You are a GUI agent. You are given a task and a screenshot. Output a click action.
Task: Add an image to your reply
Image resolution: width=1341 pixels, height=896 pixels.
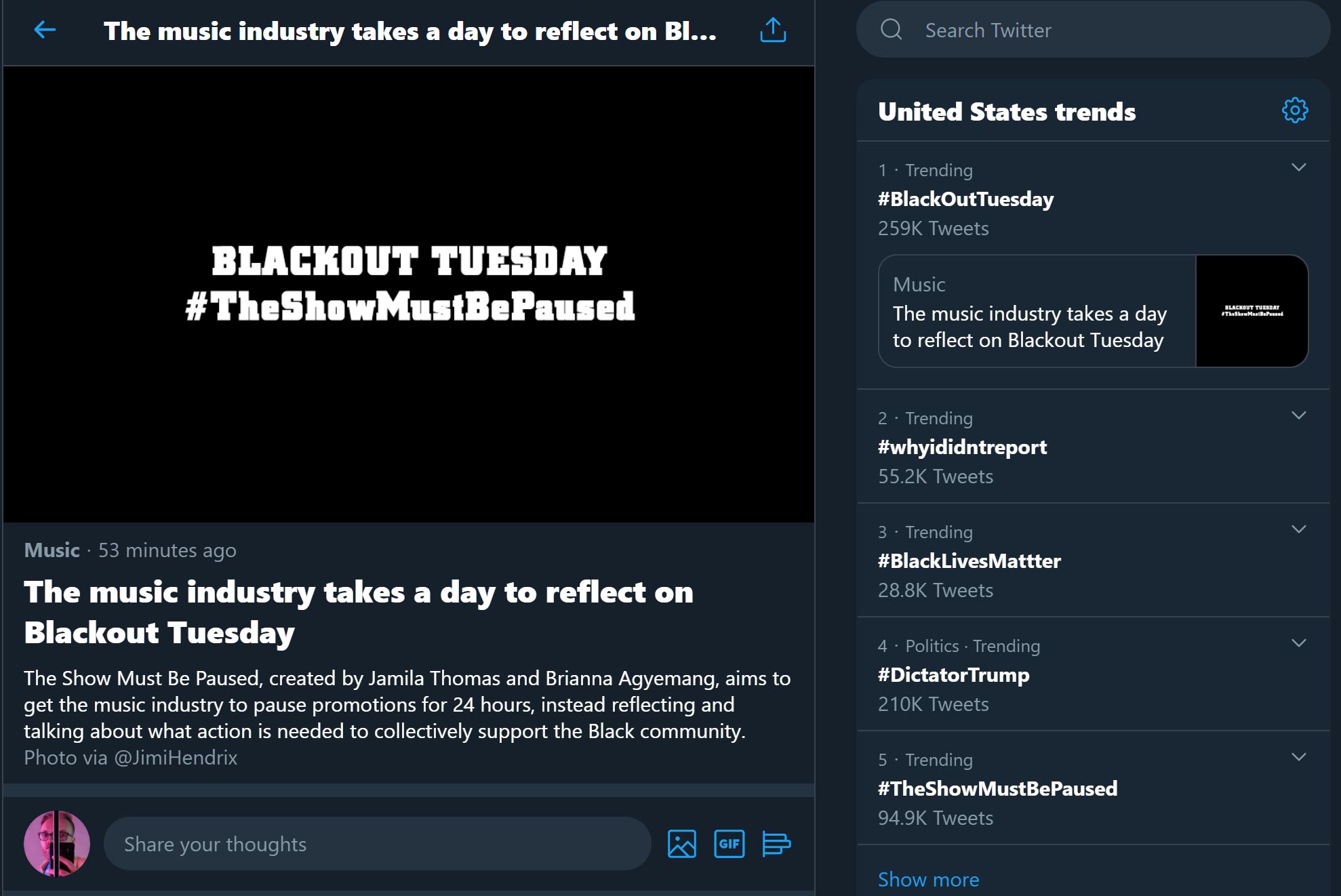click(681, 844)
